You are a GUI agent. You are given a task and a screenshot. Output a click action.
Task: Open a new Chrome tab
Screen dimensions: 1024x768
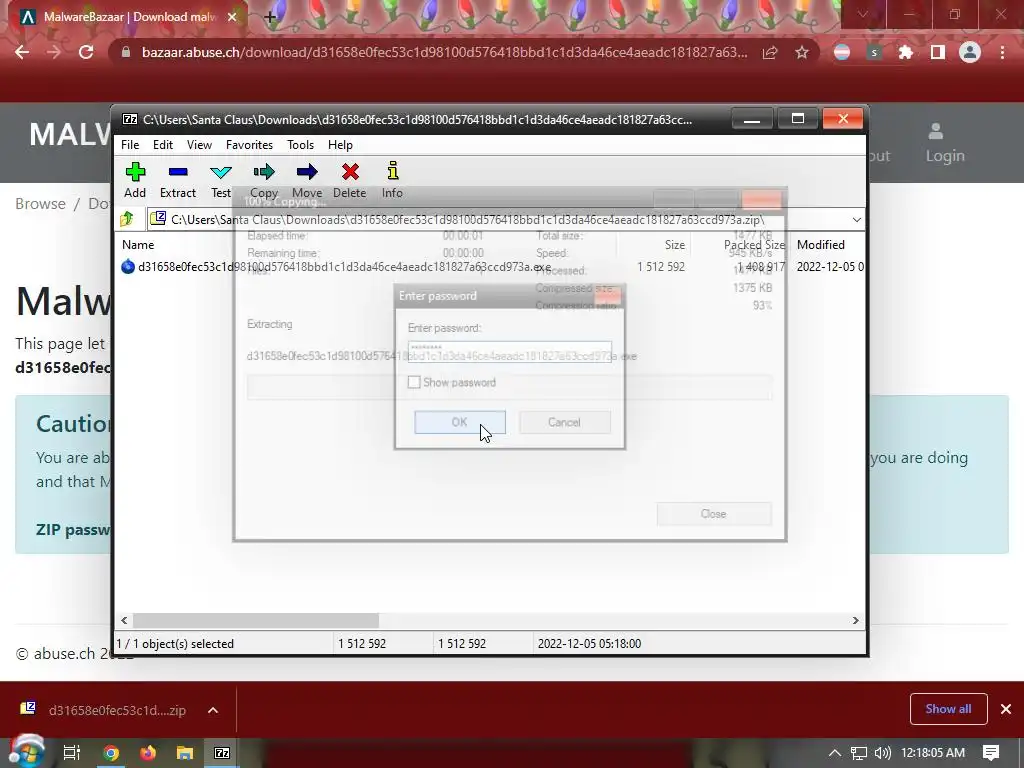(270, 17)
